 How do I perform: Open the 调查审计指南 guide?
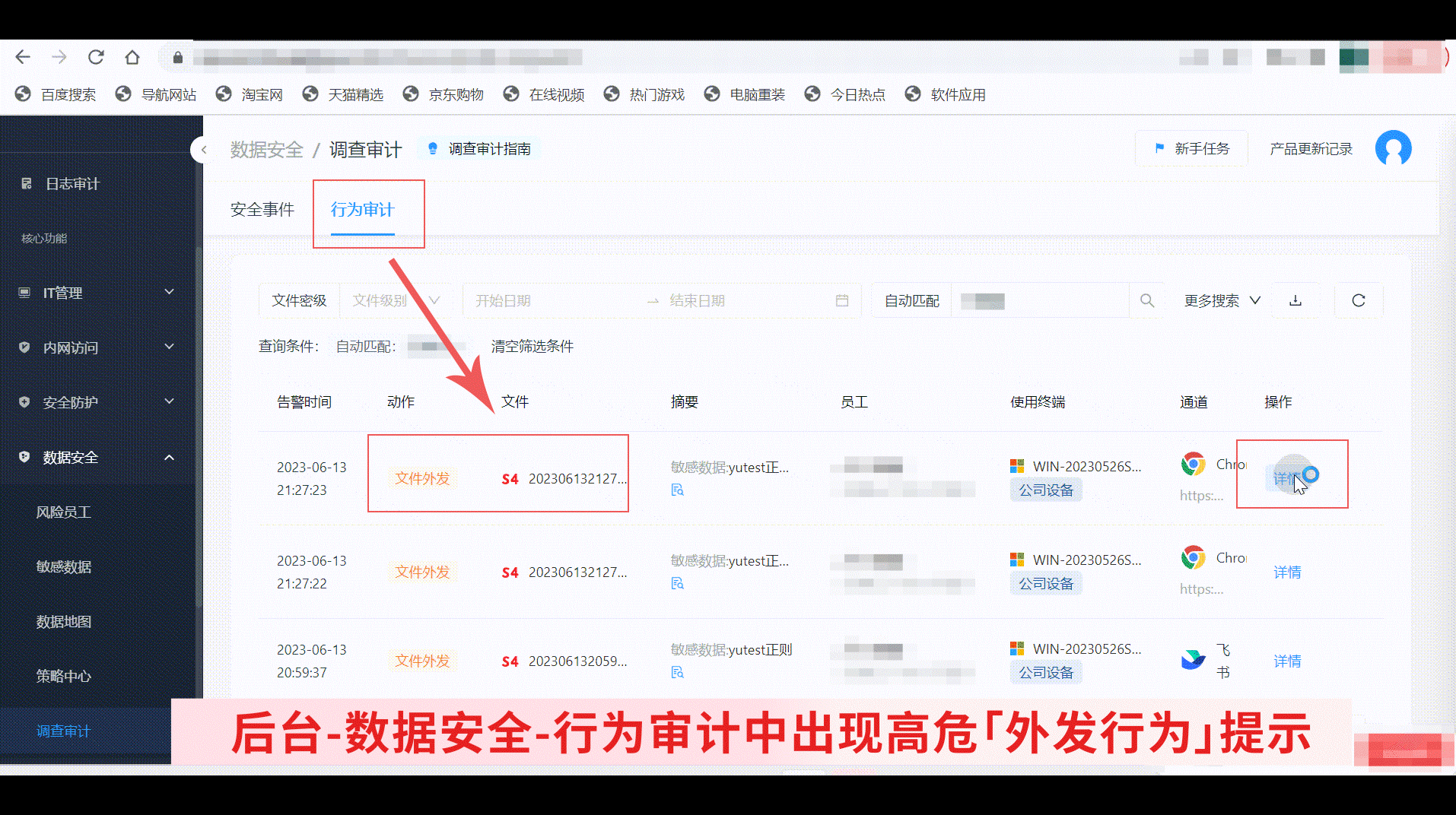pos(478,149)
